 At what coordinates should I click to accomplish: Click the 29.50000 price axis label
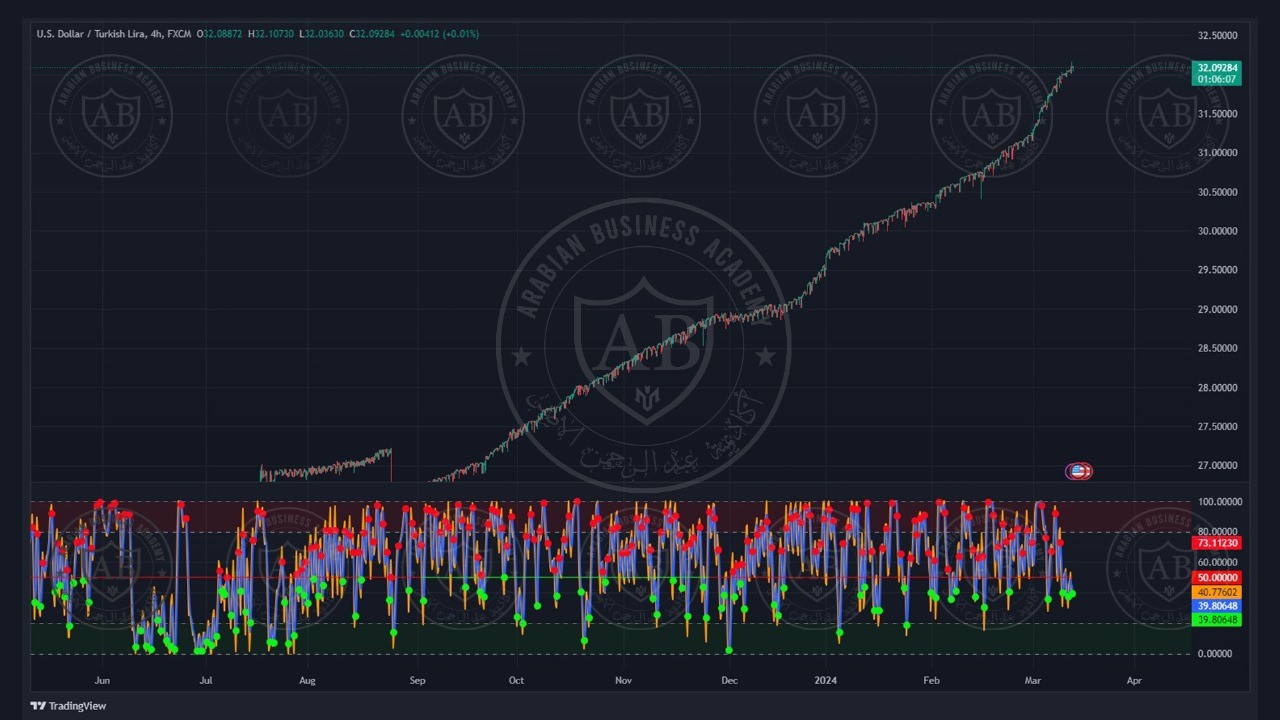[1217, 270]
